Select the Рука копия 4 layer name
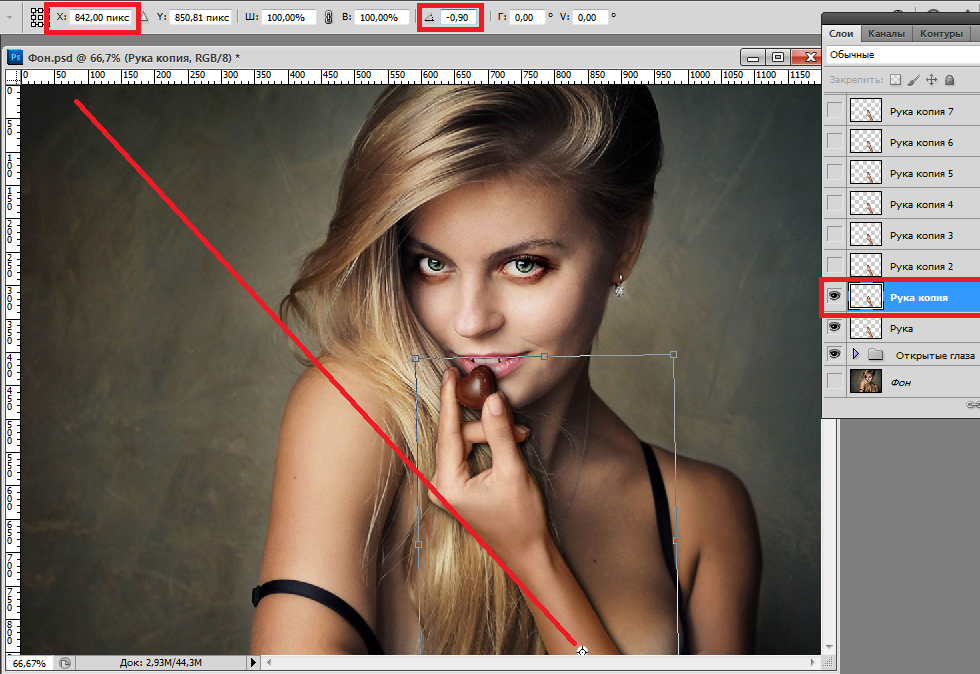980x674 pixels. click(x=921, y=204)
